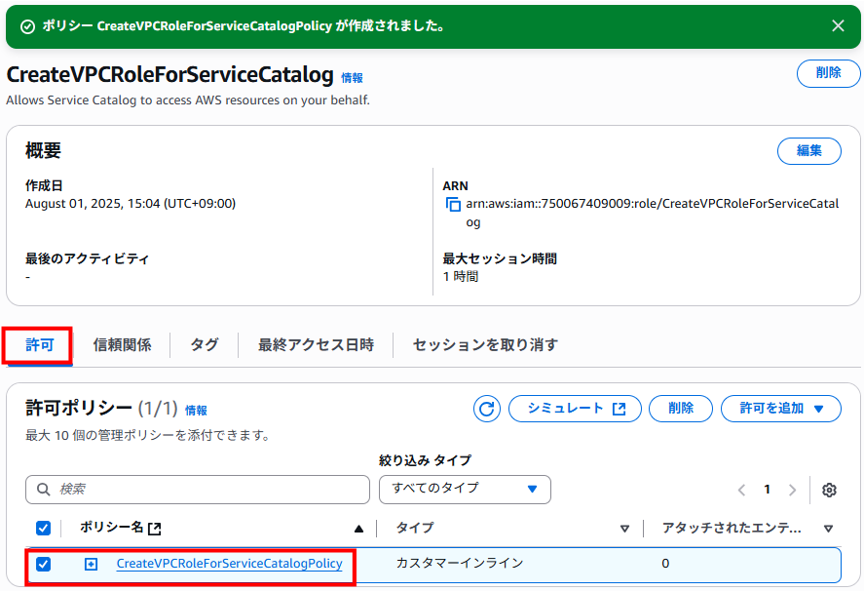Open the CreateVPCRoleForServiceCatalogPolicy policy link
This screenshot has width=866, height=591.
point(229,563)
